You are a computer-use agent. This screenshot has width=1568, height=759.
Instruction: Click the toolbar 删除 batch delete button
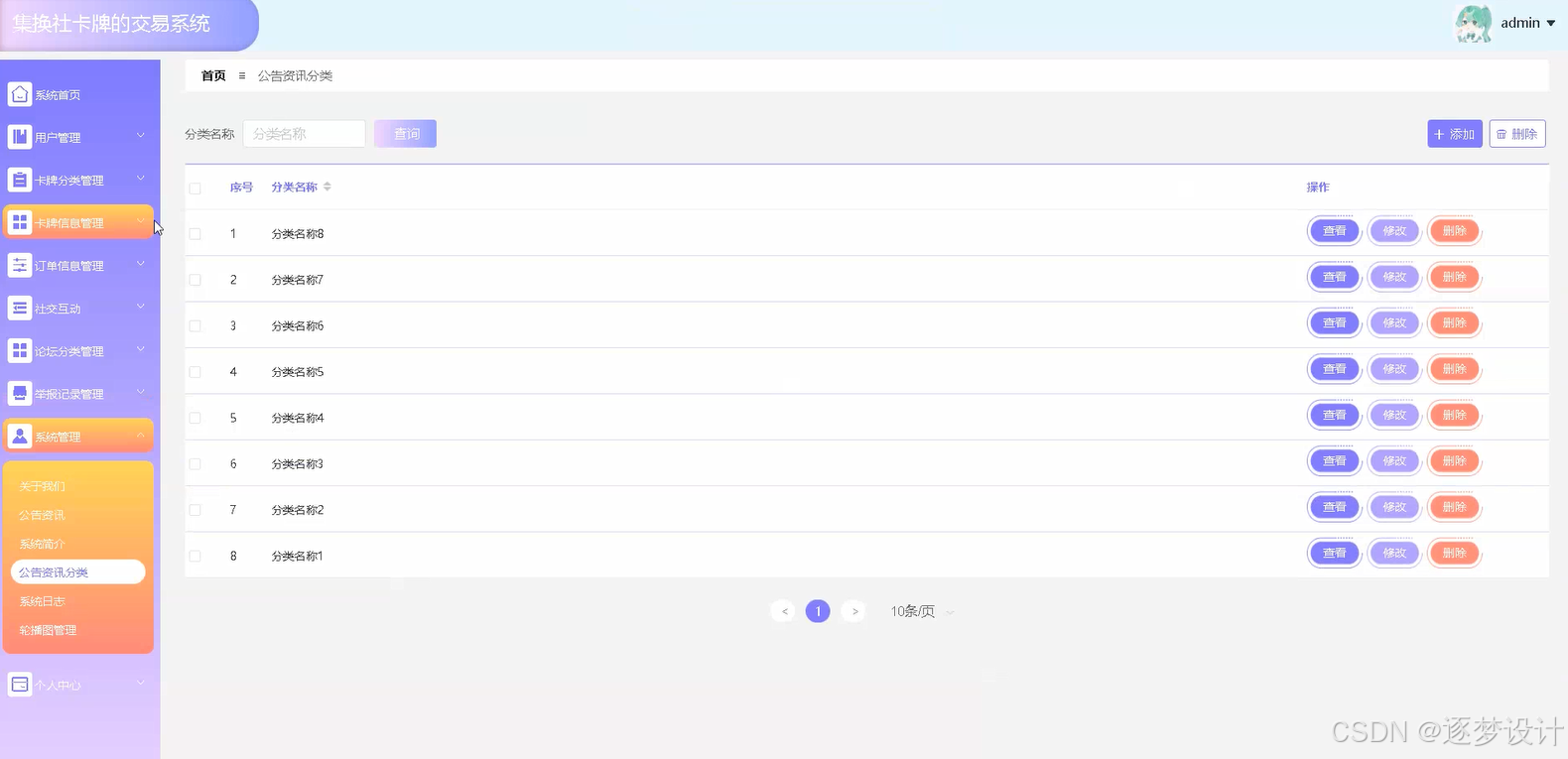(x=1517, y=134)
